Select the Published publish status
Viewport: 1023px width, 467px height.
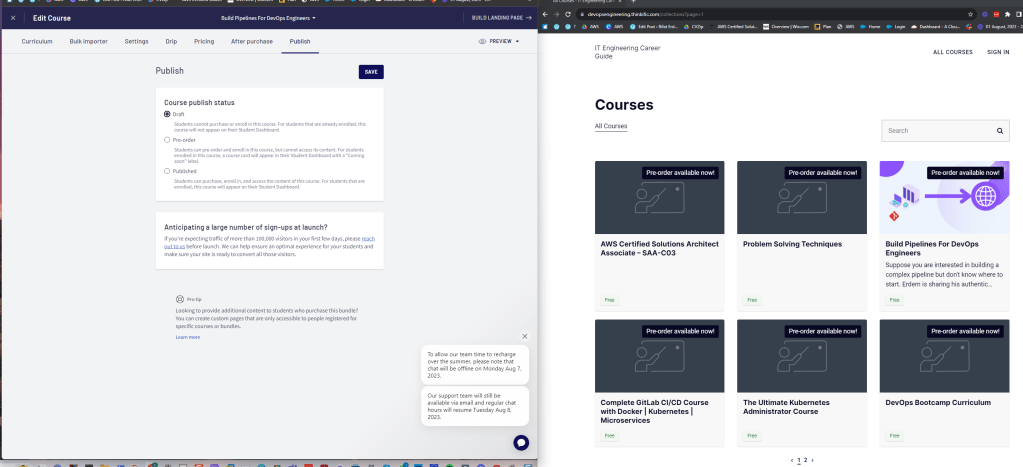[167, 171]
